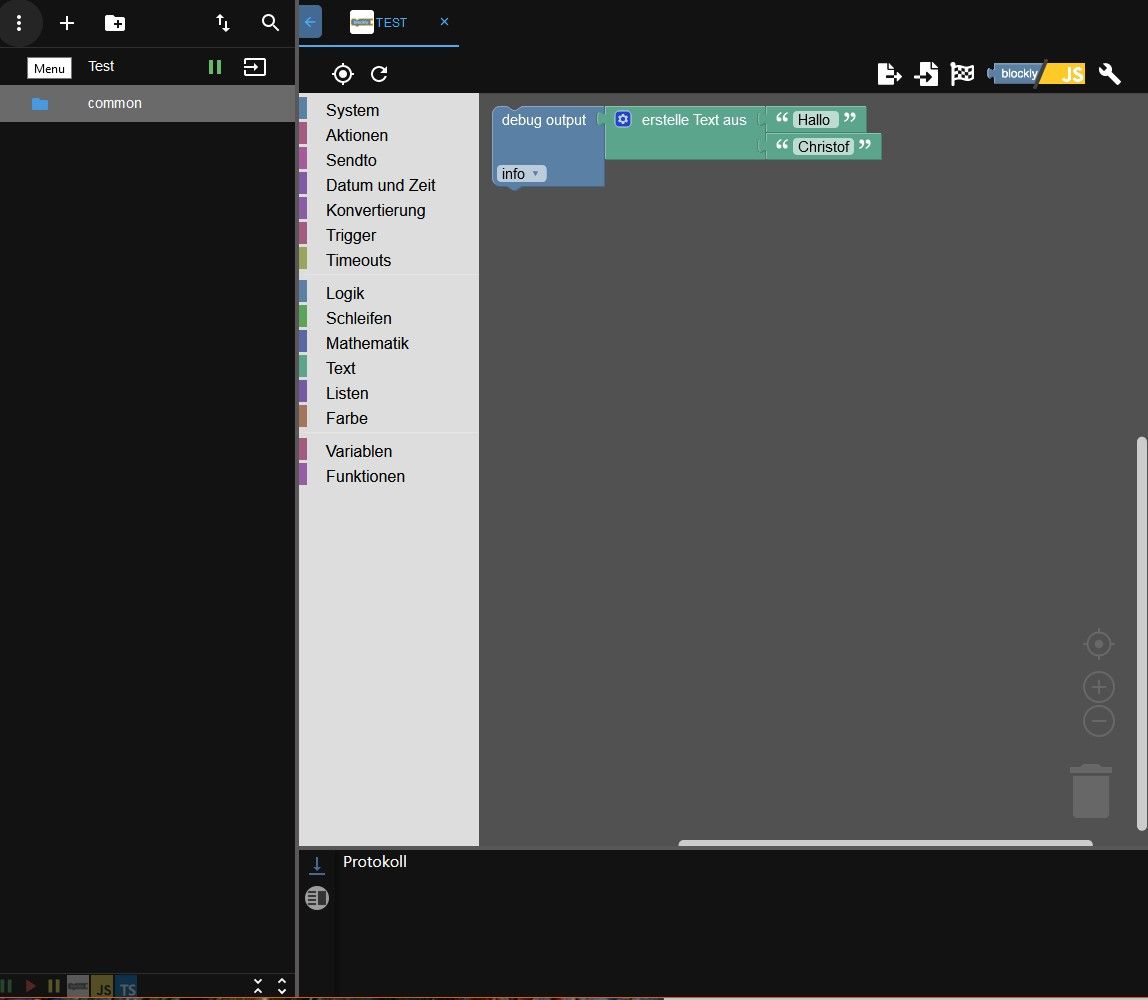Click the vertical workspace scrollbar
The height and width of the screenshot is (1000, 1148).
pos(1141,633)
